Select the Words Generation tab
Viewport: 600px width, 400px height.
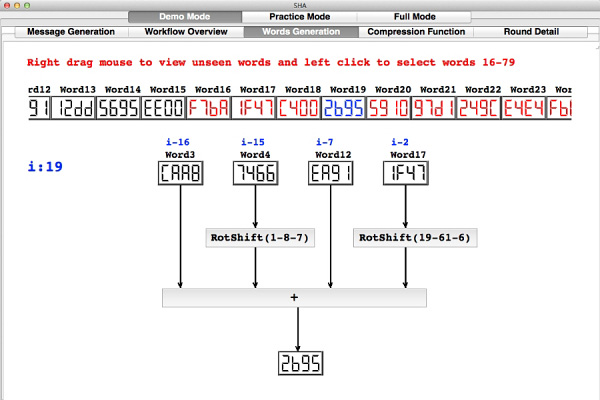298,31
